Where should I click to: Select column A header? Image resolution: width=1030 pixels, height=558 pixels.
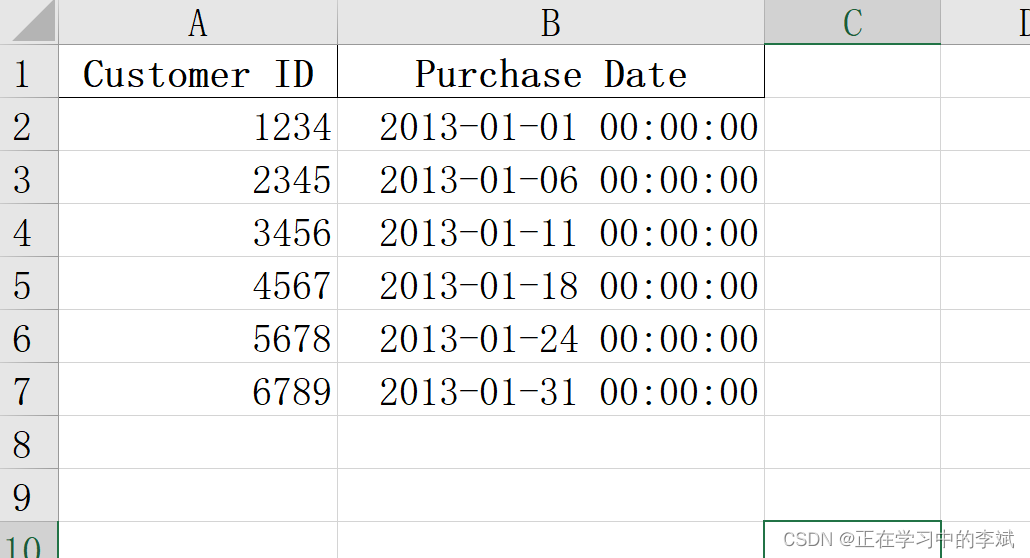198,22
